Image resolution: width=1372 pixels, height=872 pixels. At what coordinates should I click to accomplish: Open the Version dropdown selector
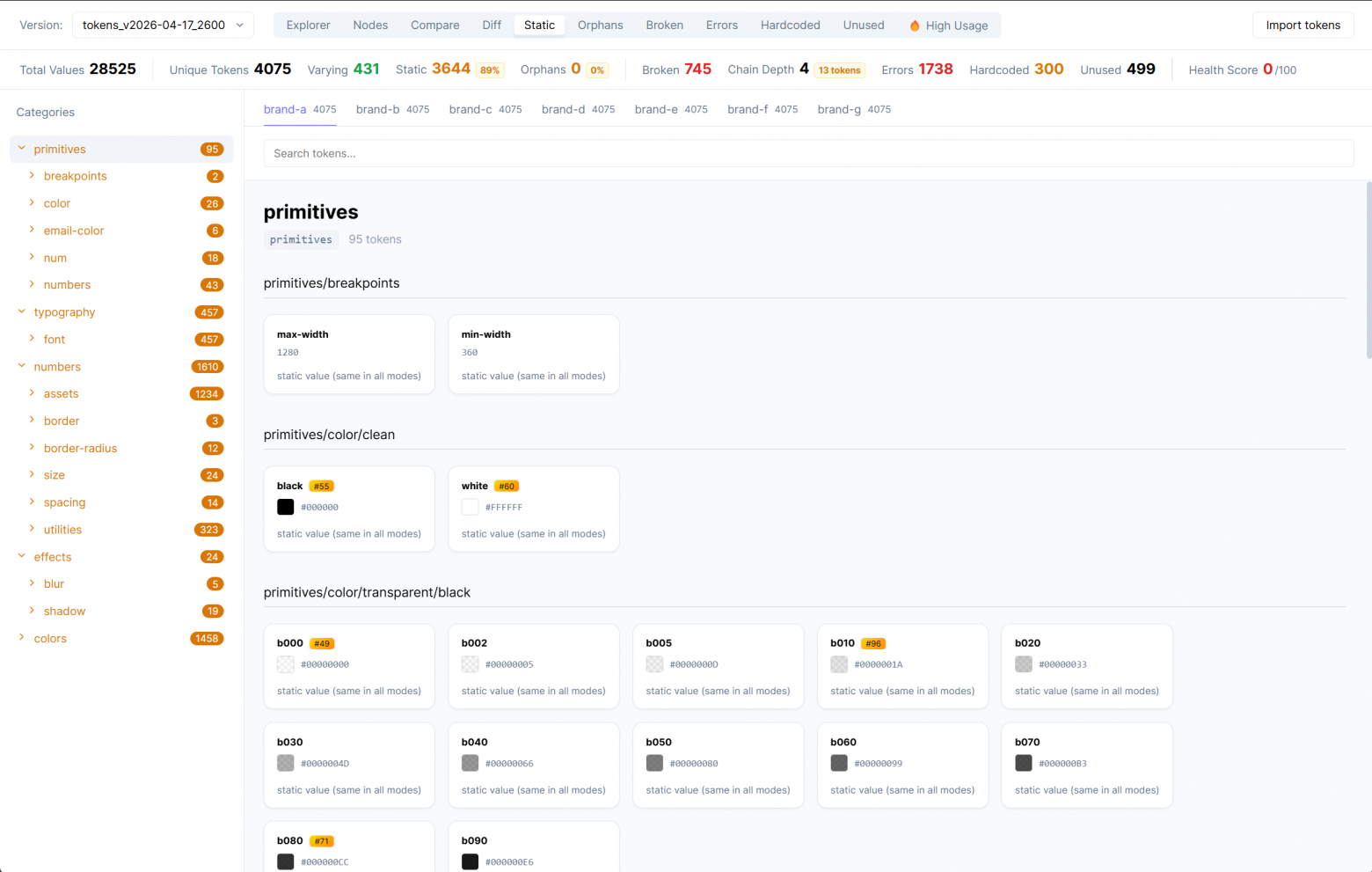pyautogui.click(x=163, y=26)
